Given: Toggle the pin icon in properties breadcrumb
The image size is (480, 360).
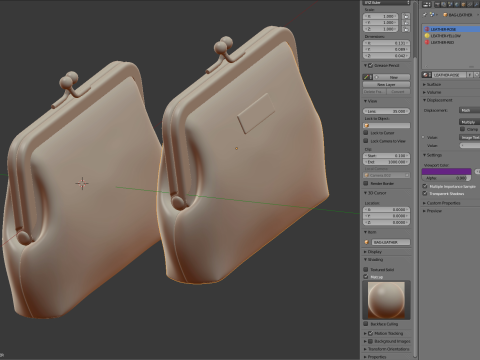Looking at the screenshot, I should pyautogui.click(x=425, y=15).
